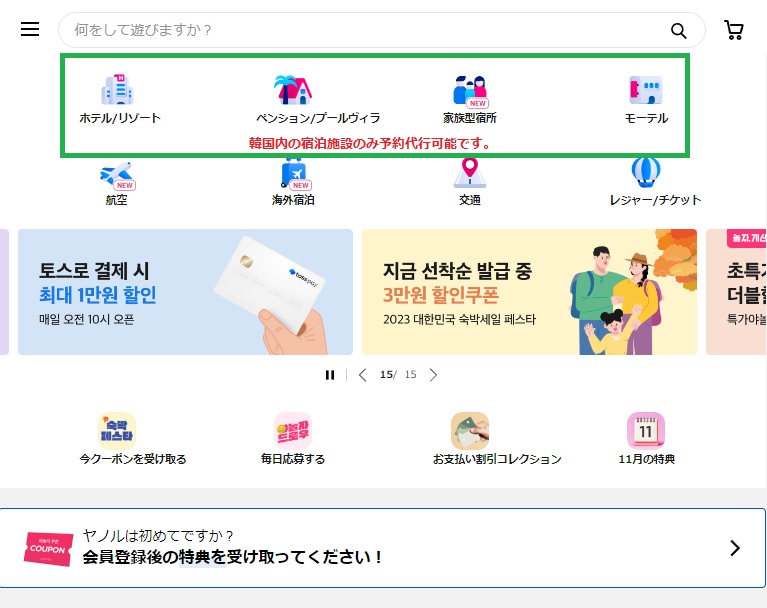767x608 pixels.
Task: Open the レジャー/チケット category
Action: [646, 173]
